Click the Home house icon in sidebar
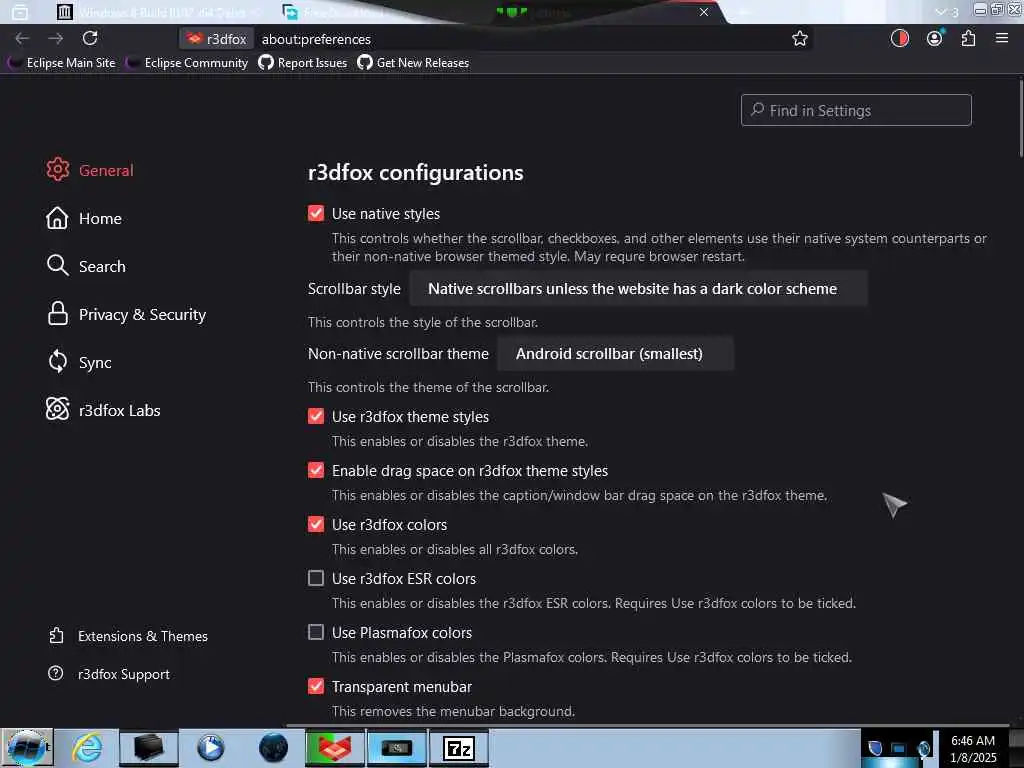 click(x=57, y=218)
